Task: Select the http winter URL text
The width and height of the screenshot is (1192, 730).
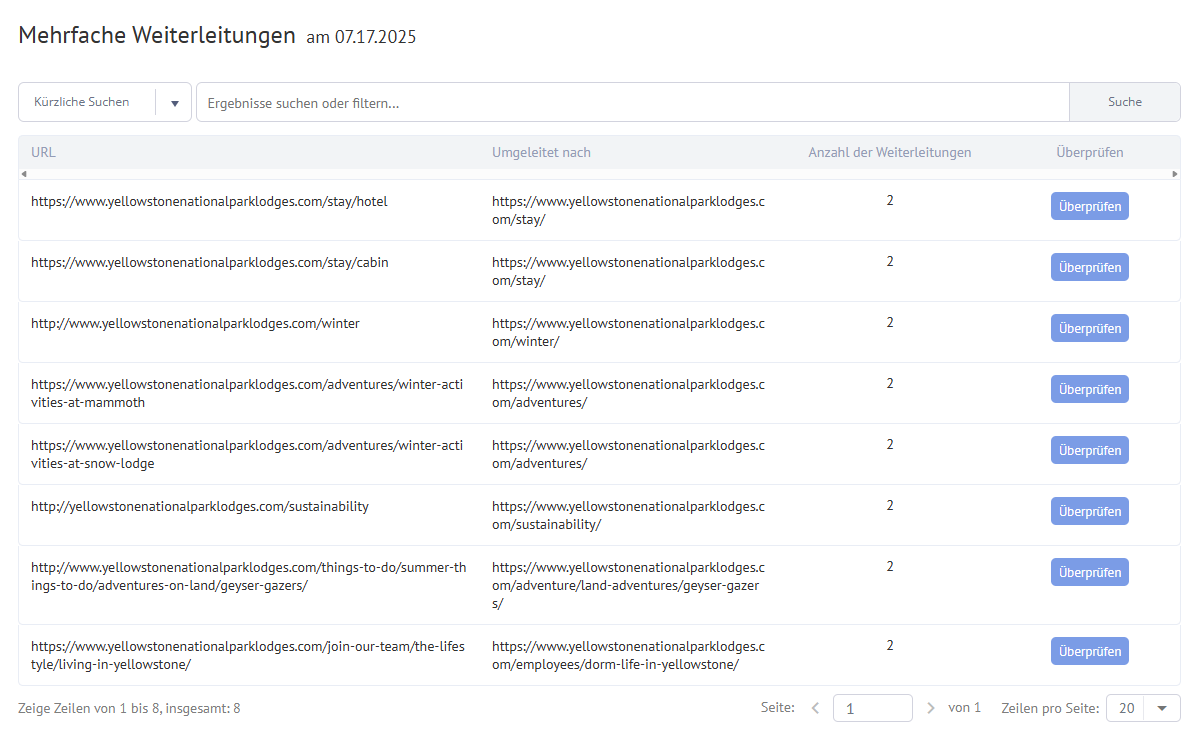Action: click(195, 323)
